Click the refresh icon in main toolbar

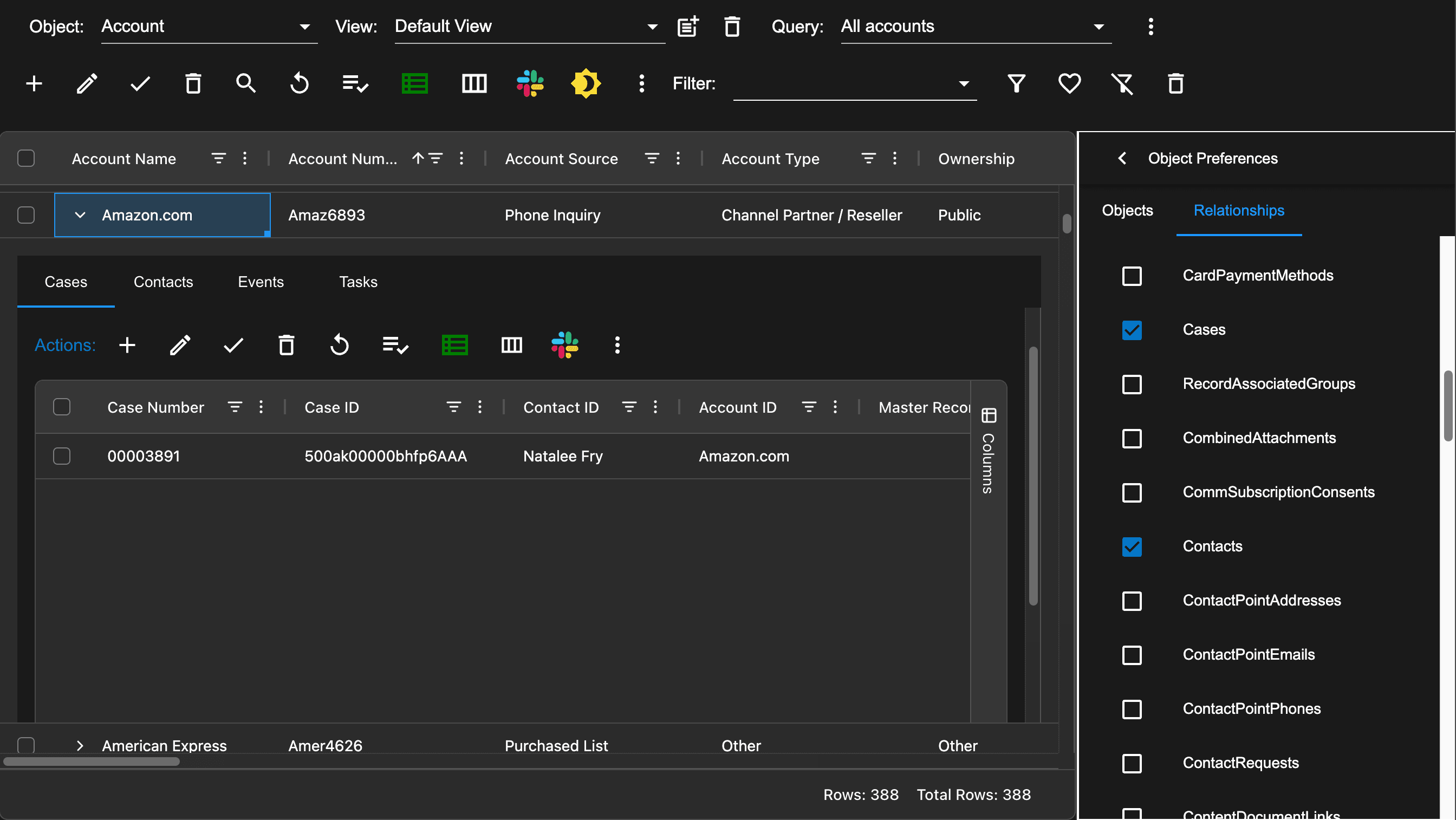click(299, 83)
